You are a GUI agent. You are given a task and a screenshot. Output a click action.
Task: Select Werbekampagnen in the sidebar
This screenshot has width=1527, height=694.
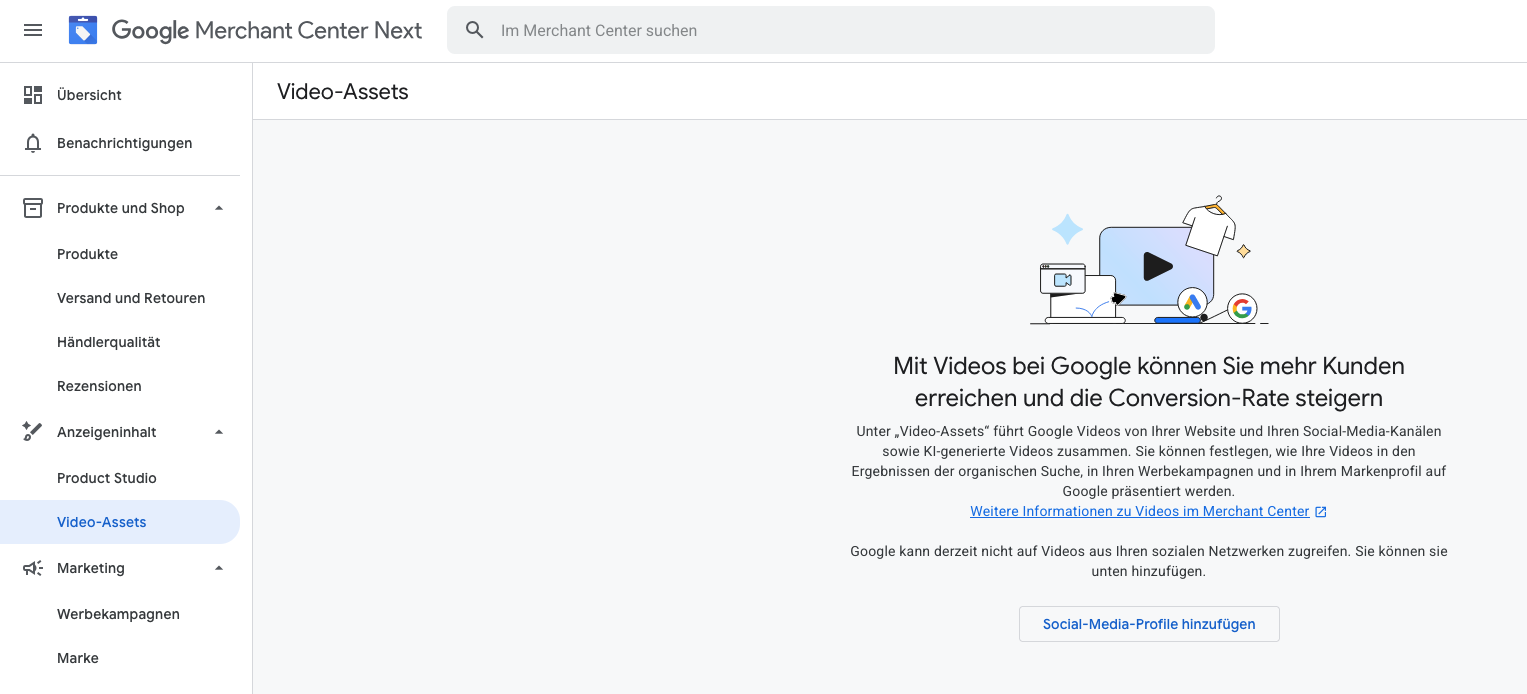click(118, 614)
